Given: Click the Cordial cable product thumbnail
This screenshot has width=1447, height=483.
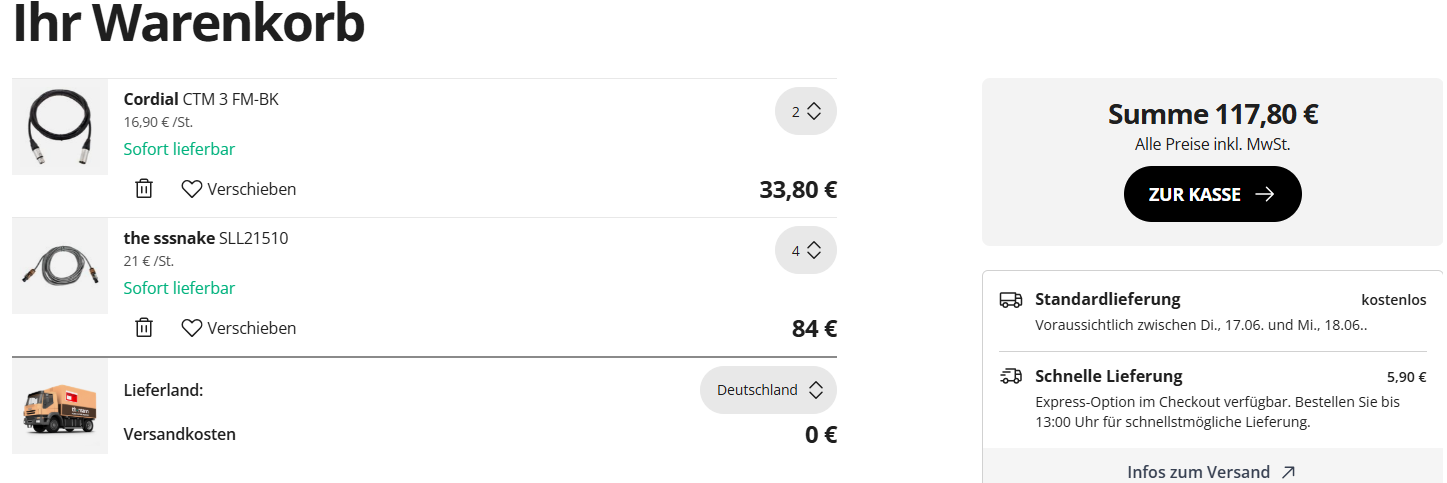Looking at the screenshot, I should click(x=60, y=127).
